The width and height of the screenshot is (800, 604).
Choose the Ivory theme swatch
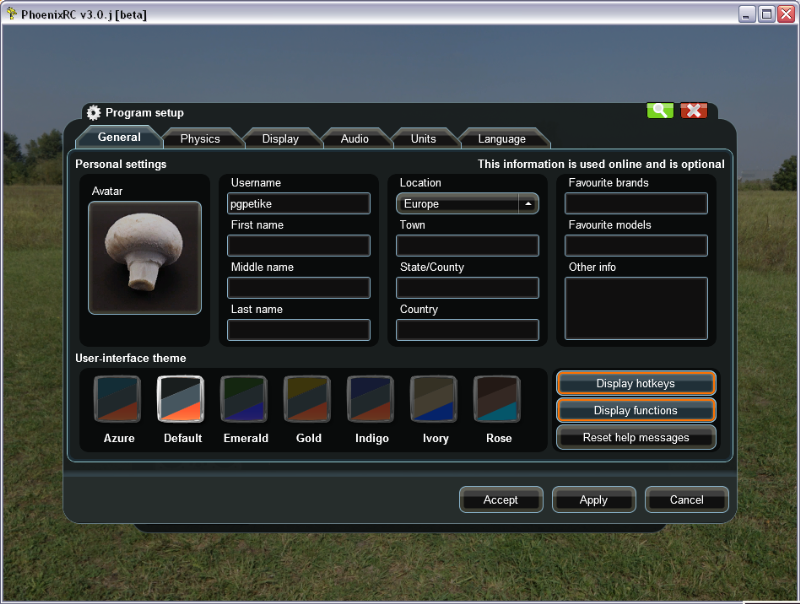click(434, 399)
